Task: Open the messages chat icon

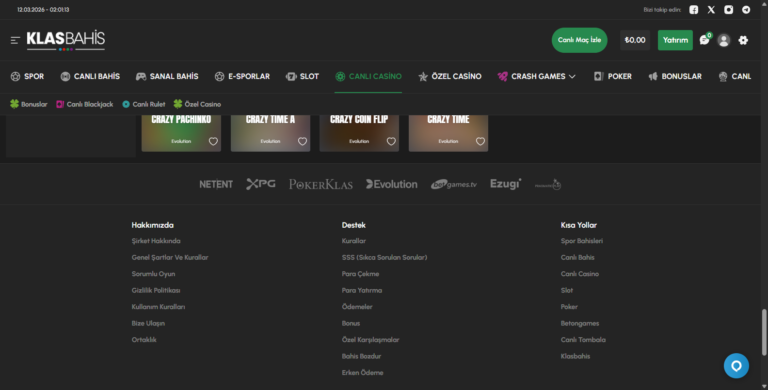Action: 705,40
